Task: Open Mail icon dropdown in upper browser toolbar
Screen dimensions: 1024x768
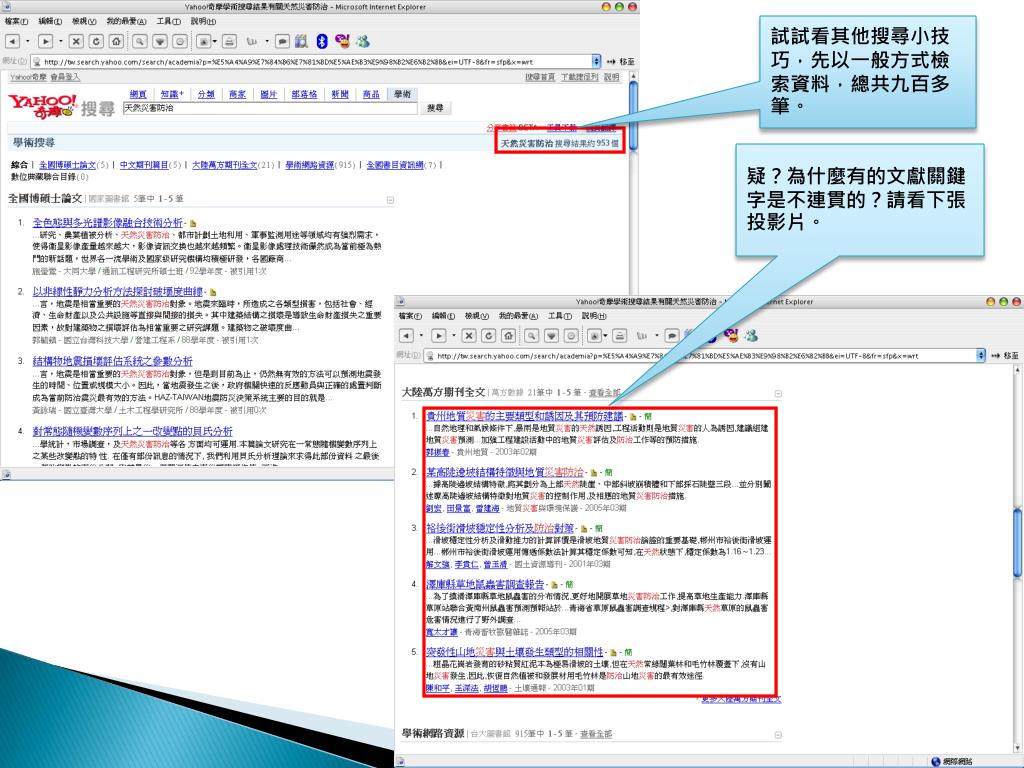Action: (216, 41)
